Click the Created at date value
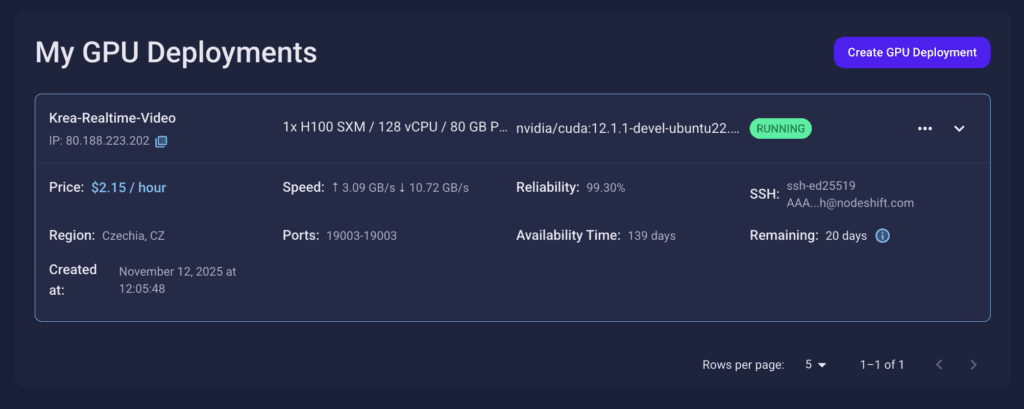 click(x=177, y=279)
